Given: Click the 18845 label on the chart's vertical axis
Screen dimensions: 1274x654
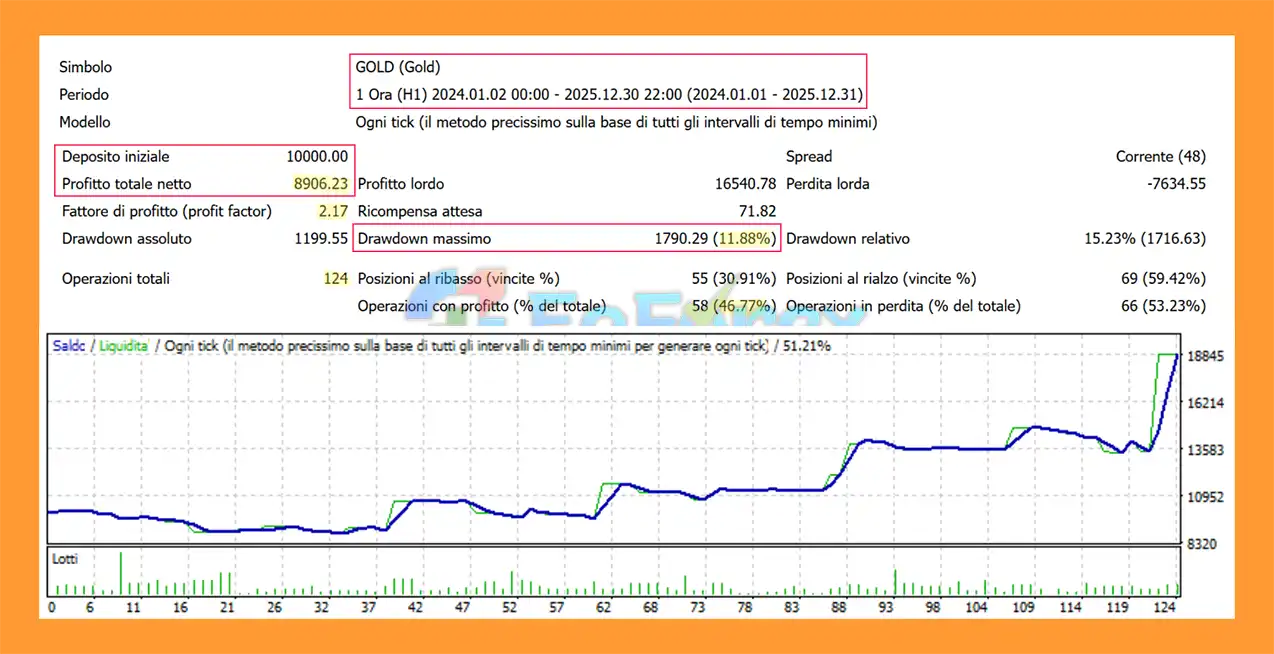Looking at the screenshot, I should [1206, 356].
